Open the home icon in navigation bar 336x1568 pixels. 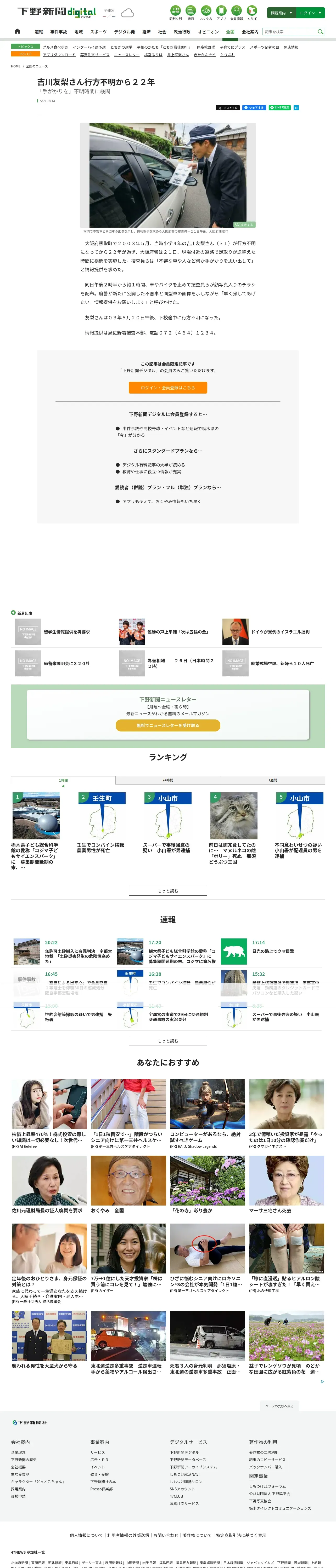pyautogui.click(x=17, y=31)
